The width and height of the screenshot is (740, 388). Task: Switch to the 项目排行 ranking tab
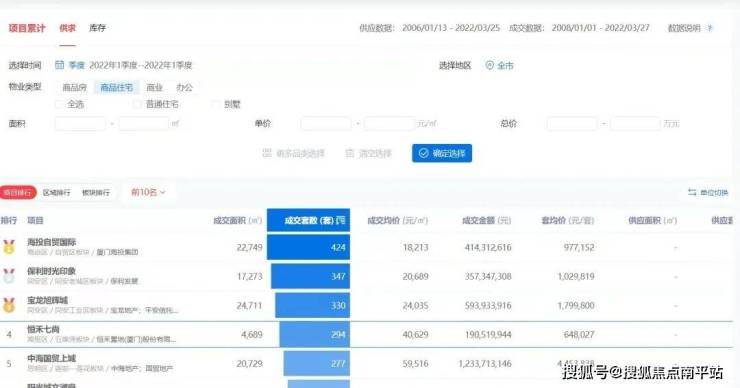[18, 192]
